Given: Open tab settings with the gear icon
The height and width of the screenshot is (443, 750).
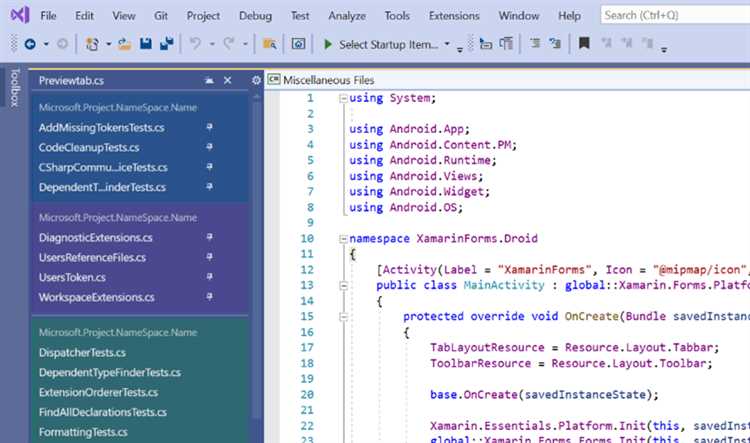Looking at the screenshot, I should coord(256,80).
